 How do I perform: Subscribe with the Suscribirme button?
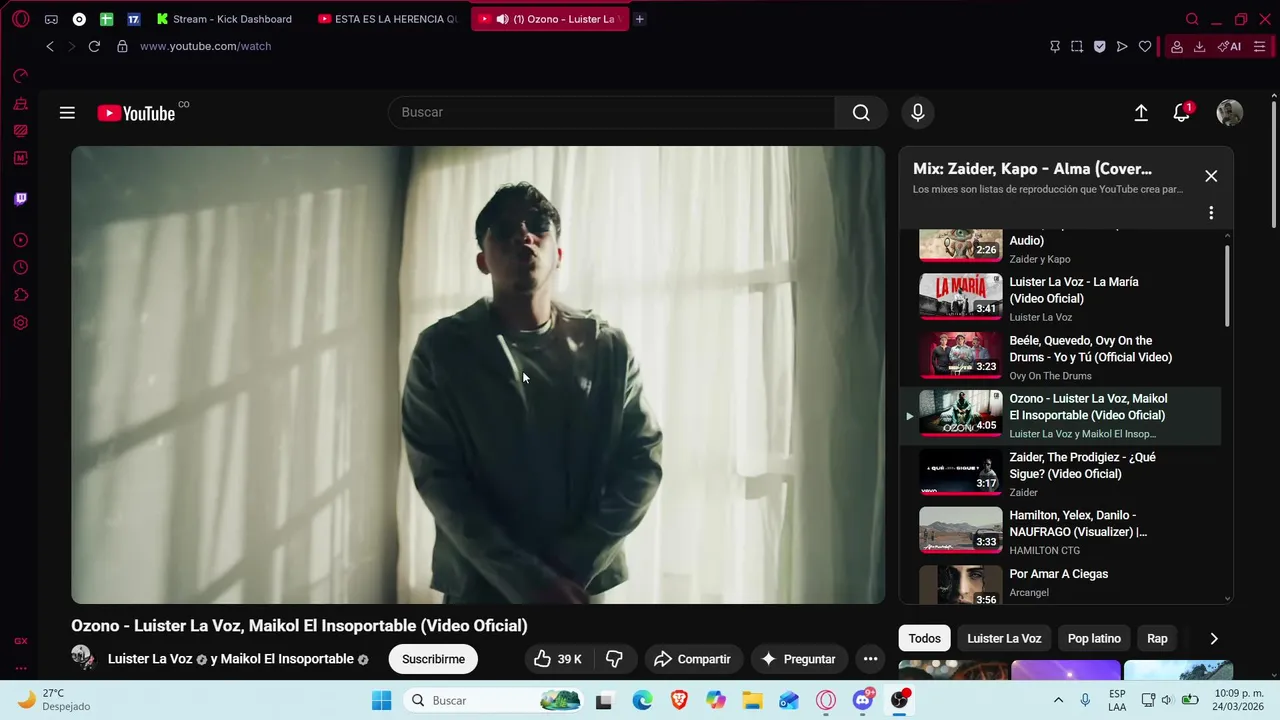[x=433, y=659]
